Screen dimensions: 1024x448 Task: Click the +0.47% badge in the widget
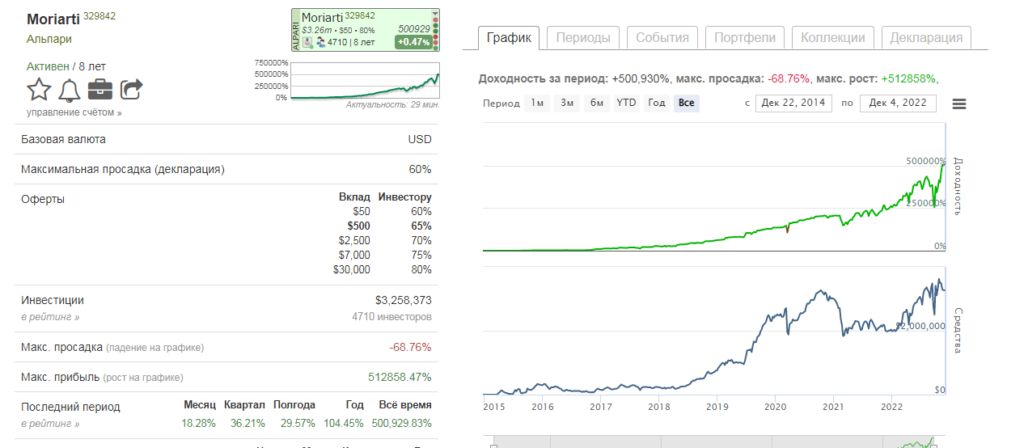(413, 42)
